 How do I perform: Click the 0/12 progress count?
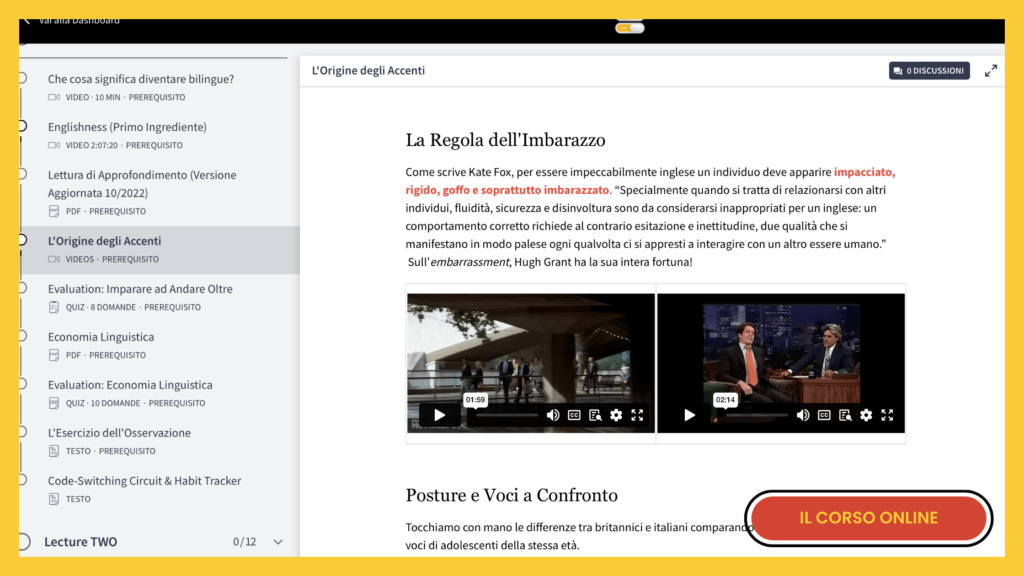(244, 542)
